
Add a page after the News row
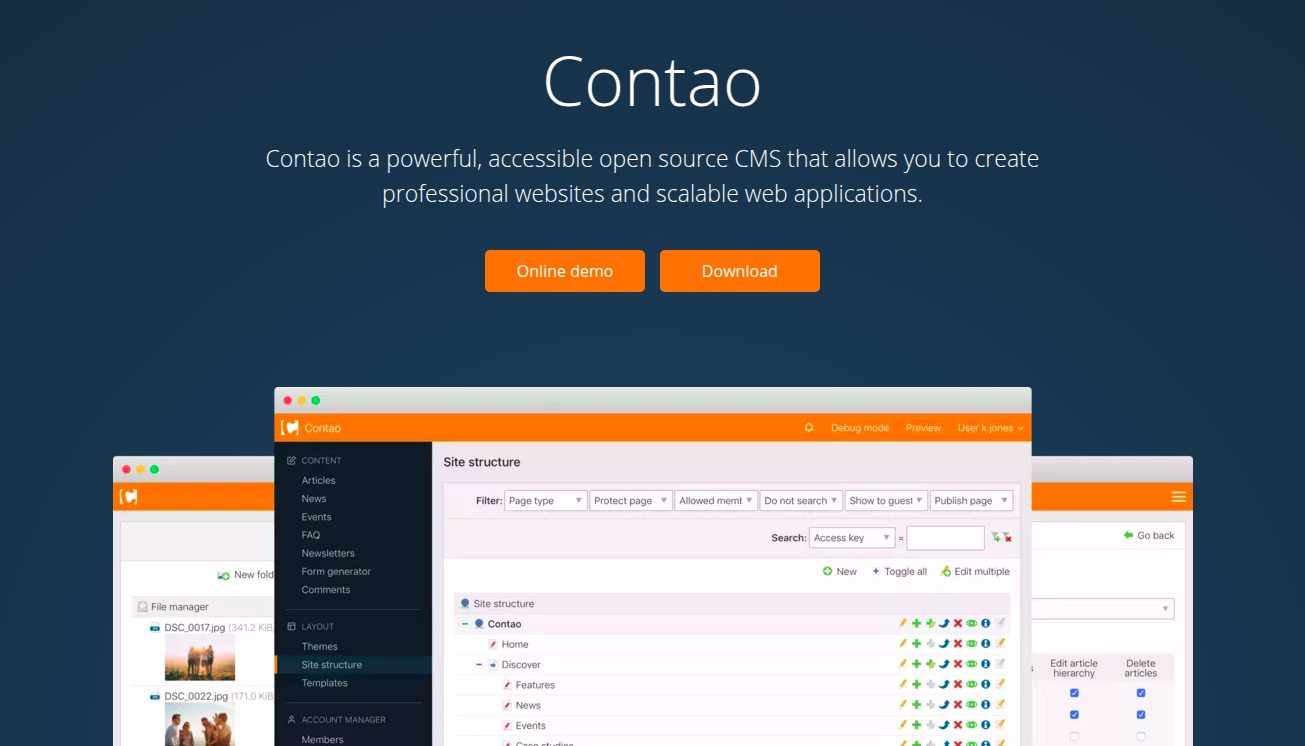916,705
